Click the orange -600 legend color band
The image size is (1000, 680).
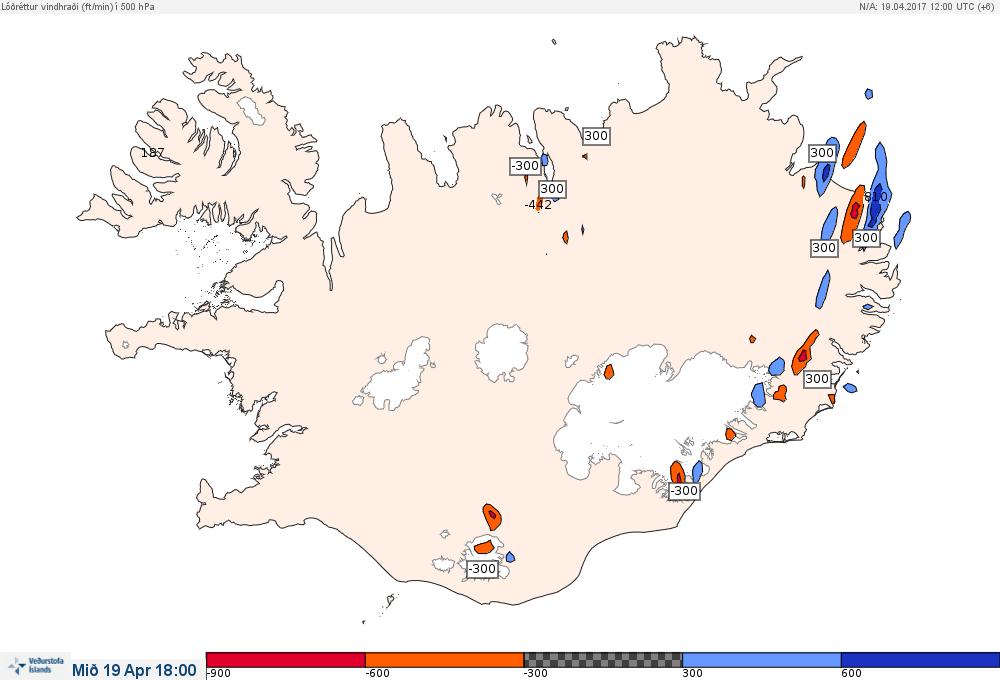(445, 660)
